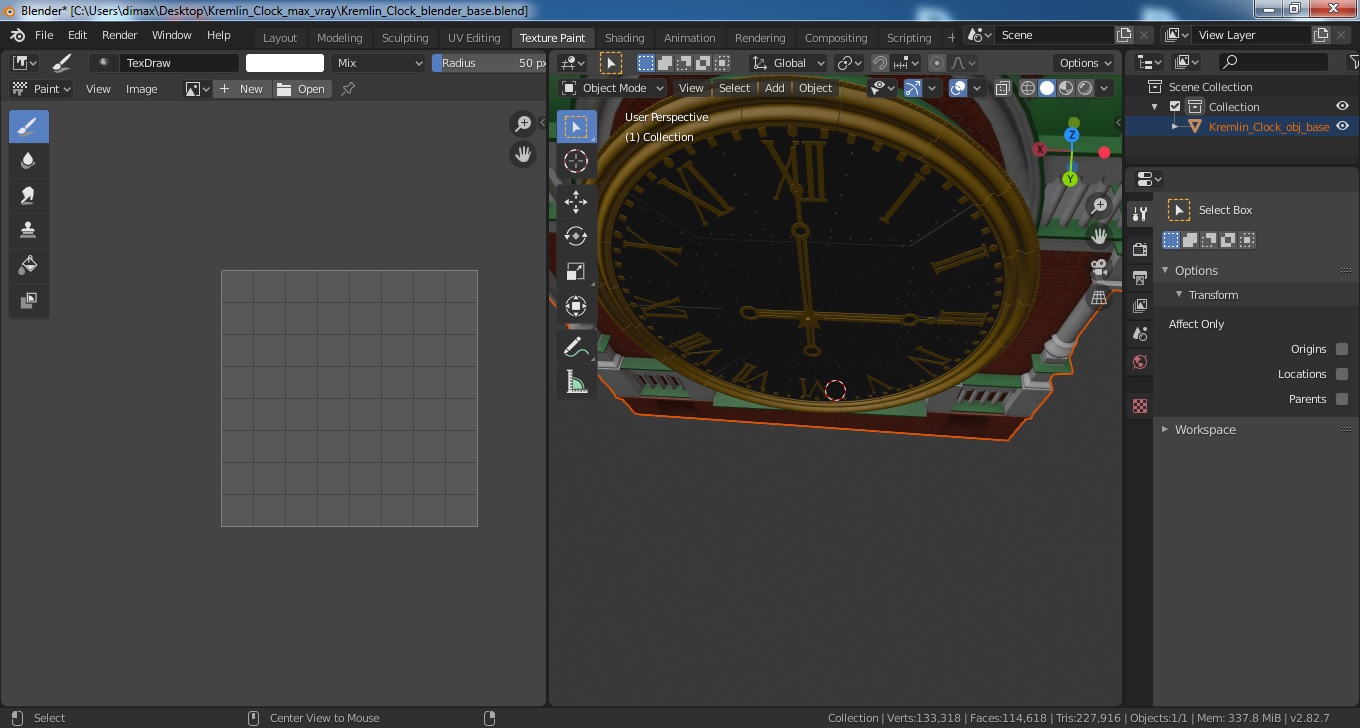Hide Collection using its eye icon

tap(1343, 107)
